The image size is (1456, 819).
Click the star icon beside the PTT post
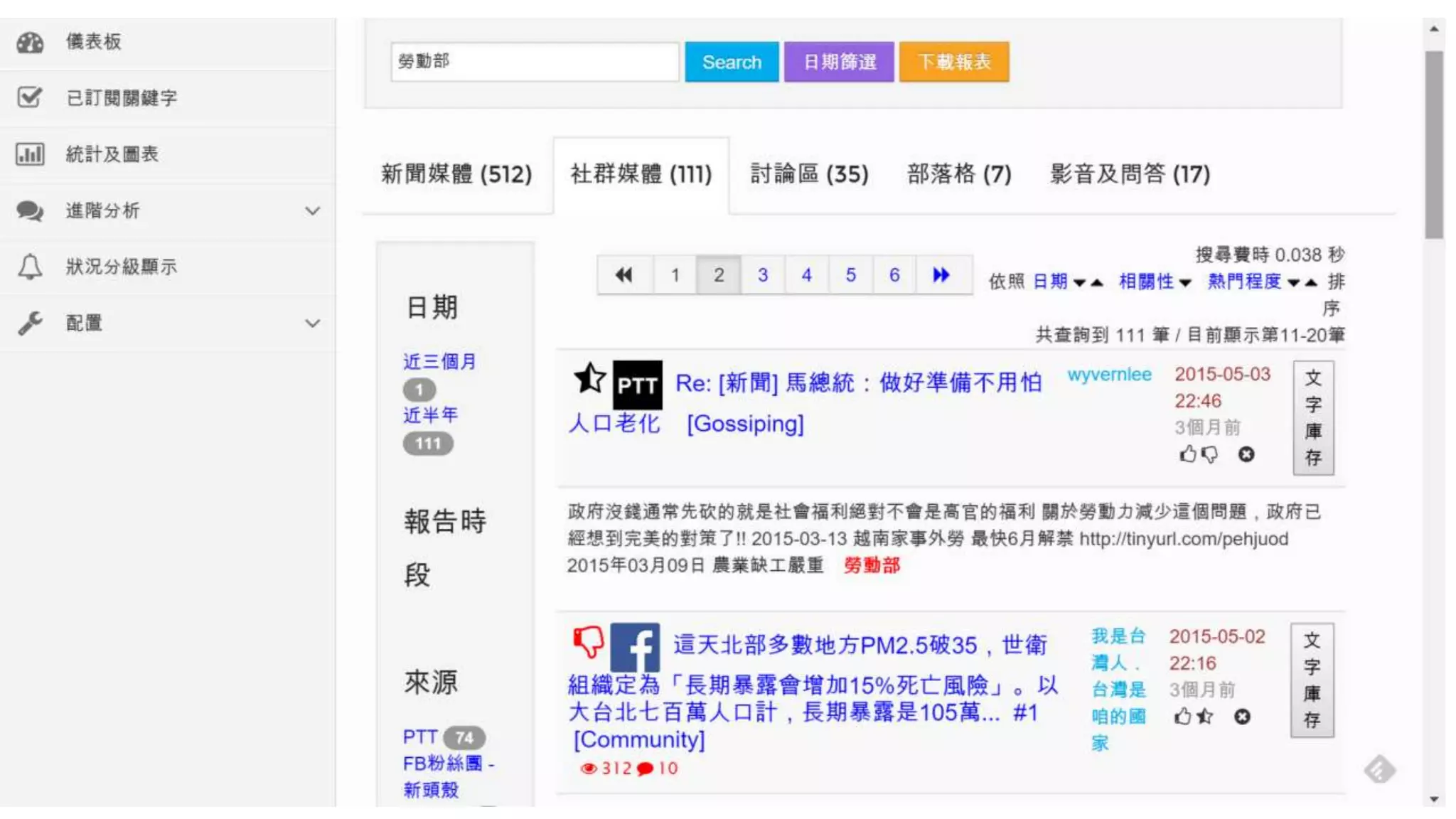coord(589,378)
